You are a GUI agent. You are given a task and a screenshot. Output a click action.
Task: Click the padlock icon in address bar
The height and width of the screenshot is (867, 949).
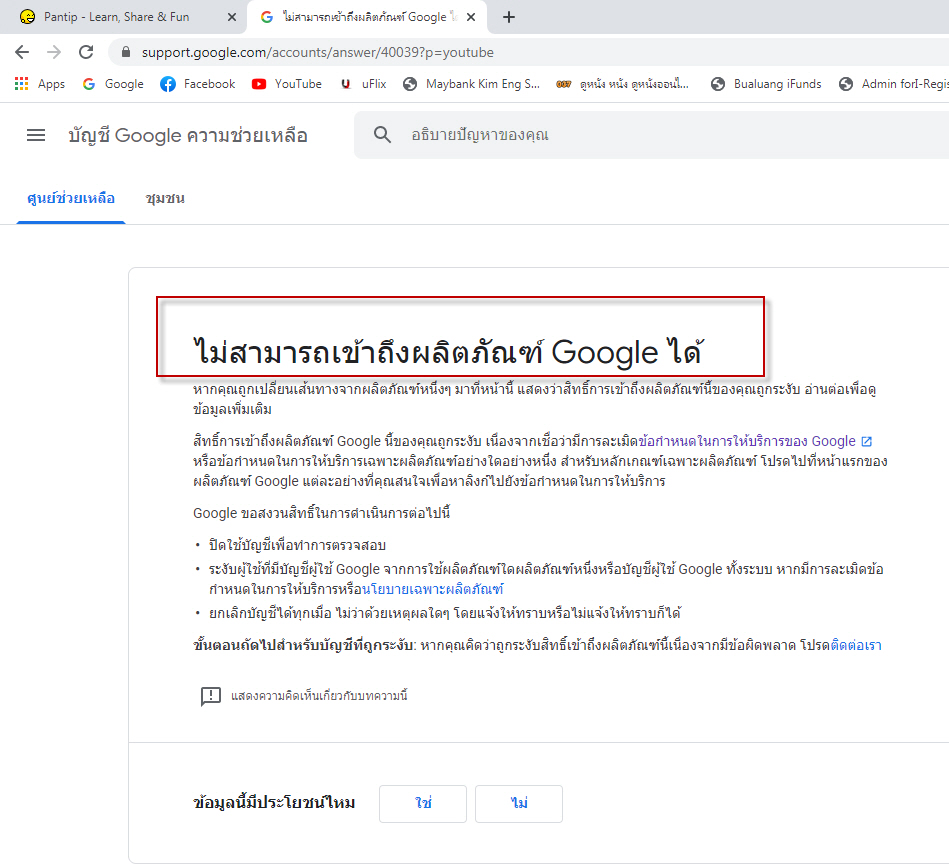[125, 52]
